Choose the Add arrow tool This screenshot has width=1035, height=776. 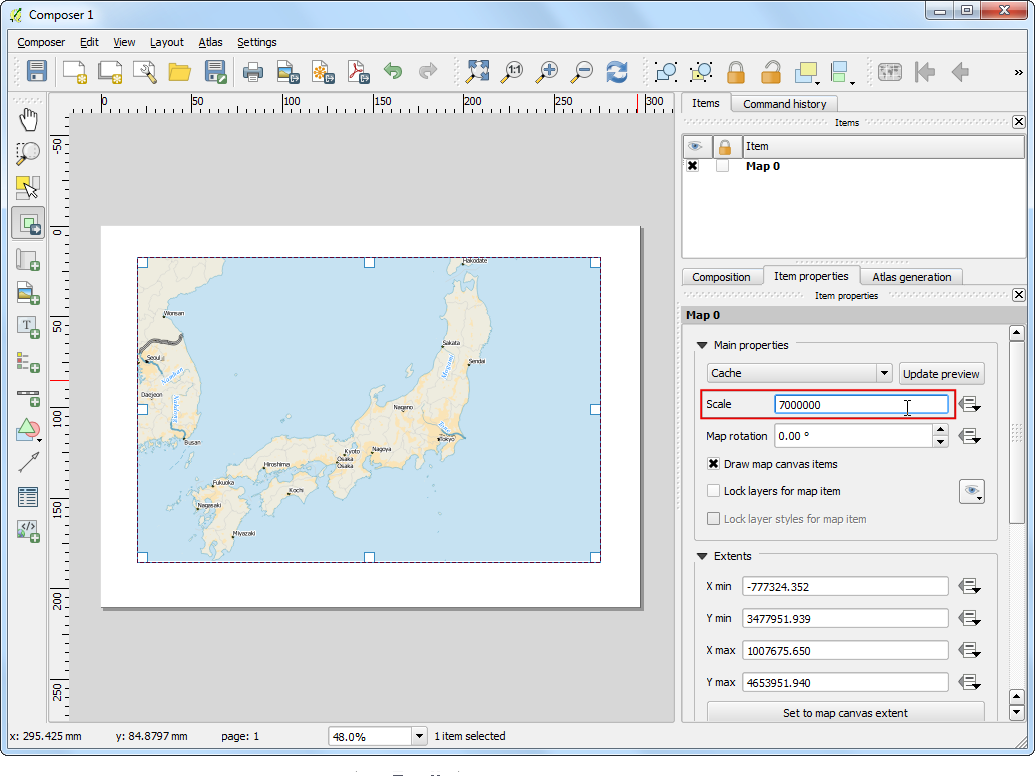pos(28,462)
